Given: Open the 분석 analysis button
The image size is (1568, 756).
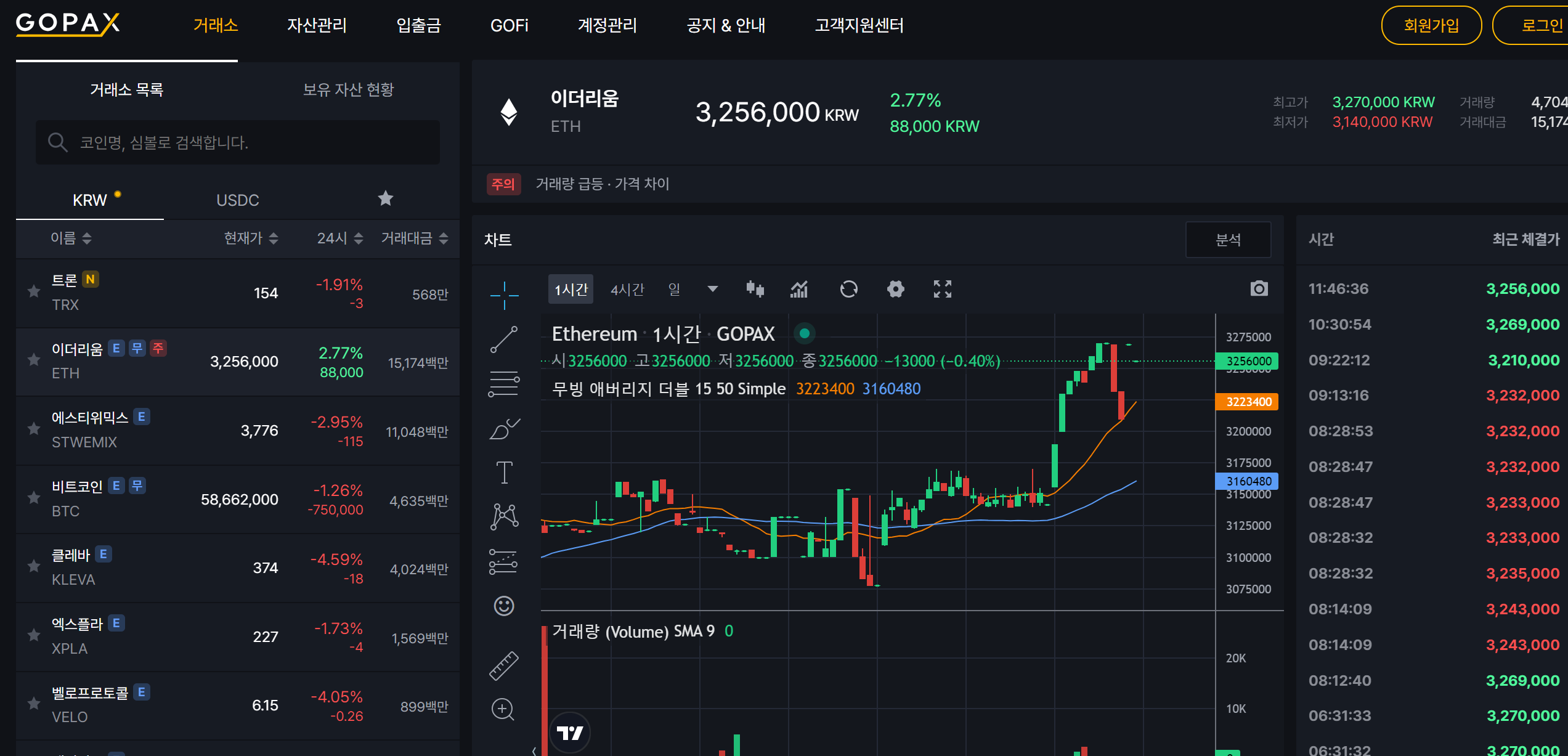Looking at the screenshot, I should (1229, 240).
